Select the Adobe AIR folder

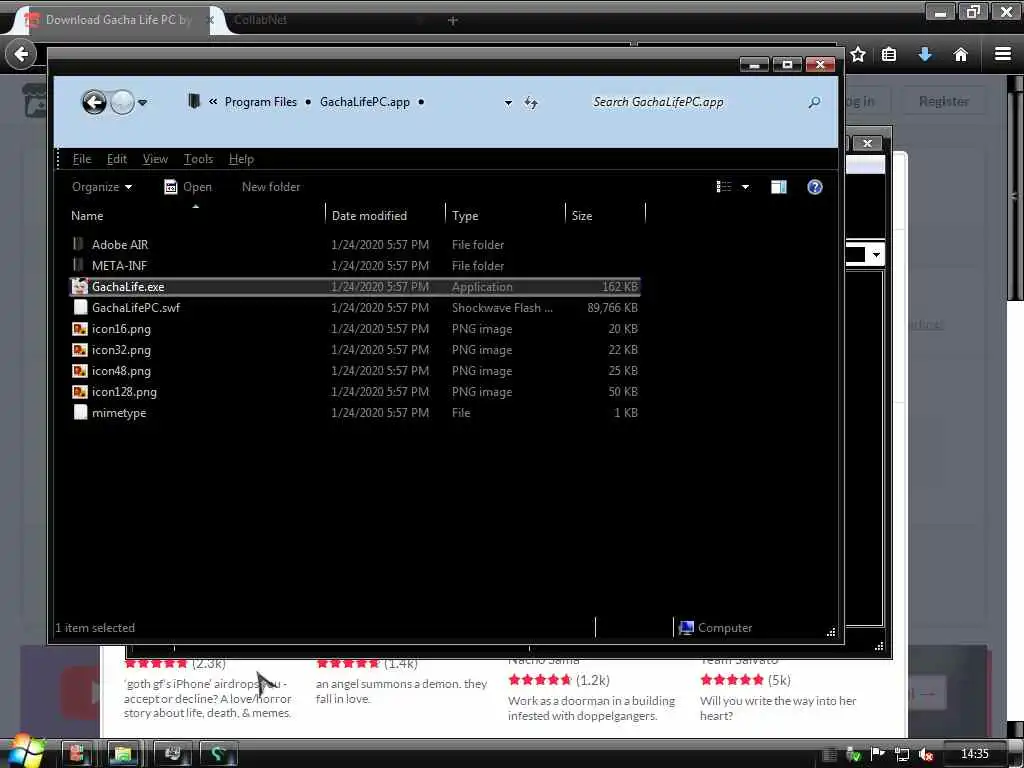120,244
